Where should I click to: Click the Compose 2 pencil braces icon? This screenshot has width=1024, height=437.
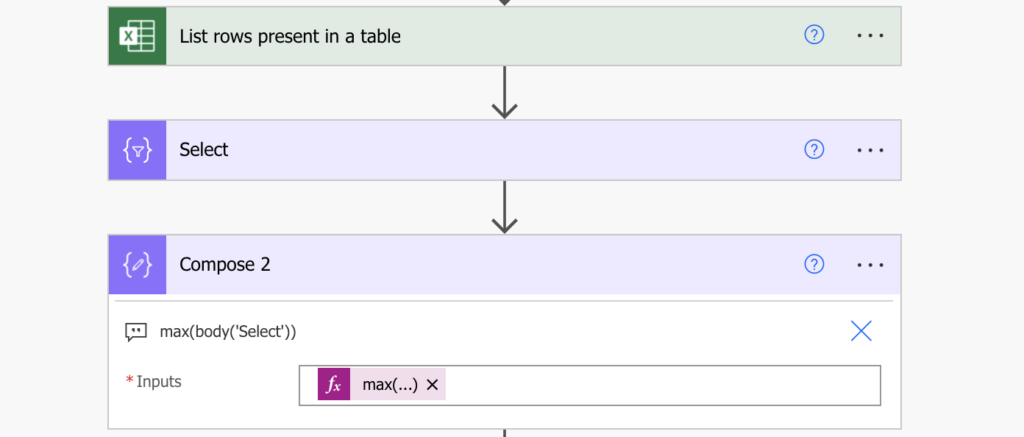point(137,265)
